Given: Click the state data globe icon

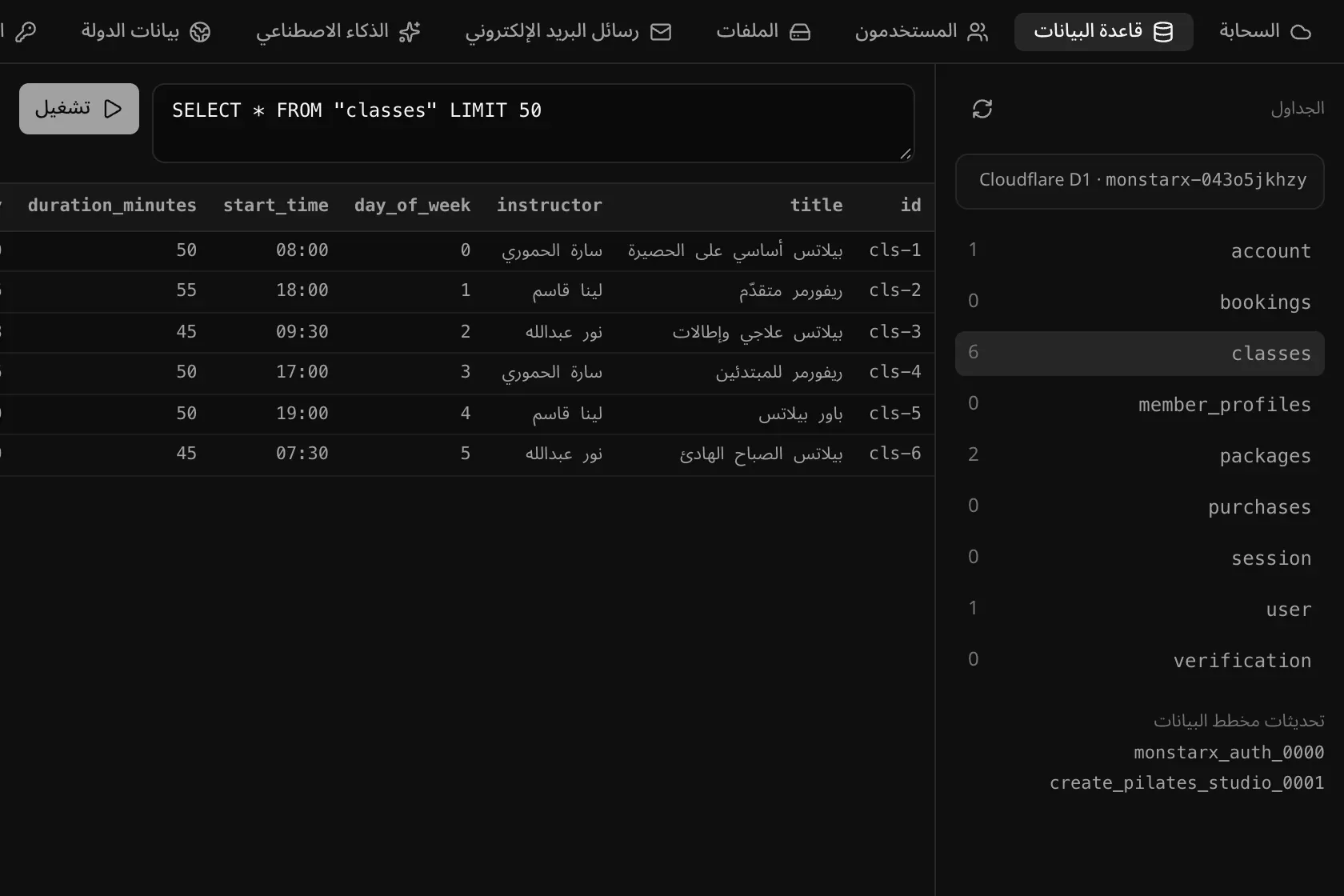Looking at the screenshot, I should point(200,32).
